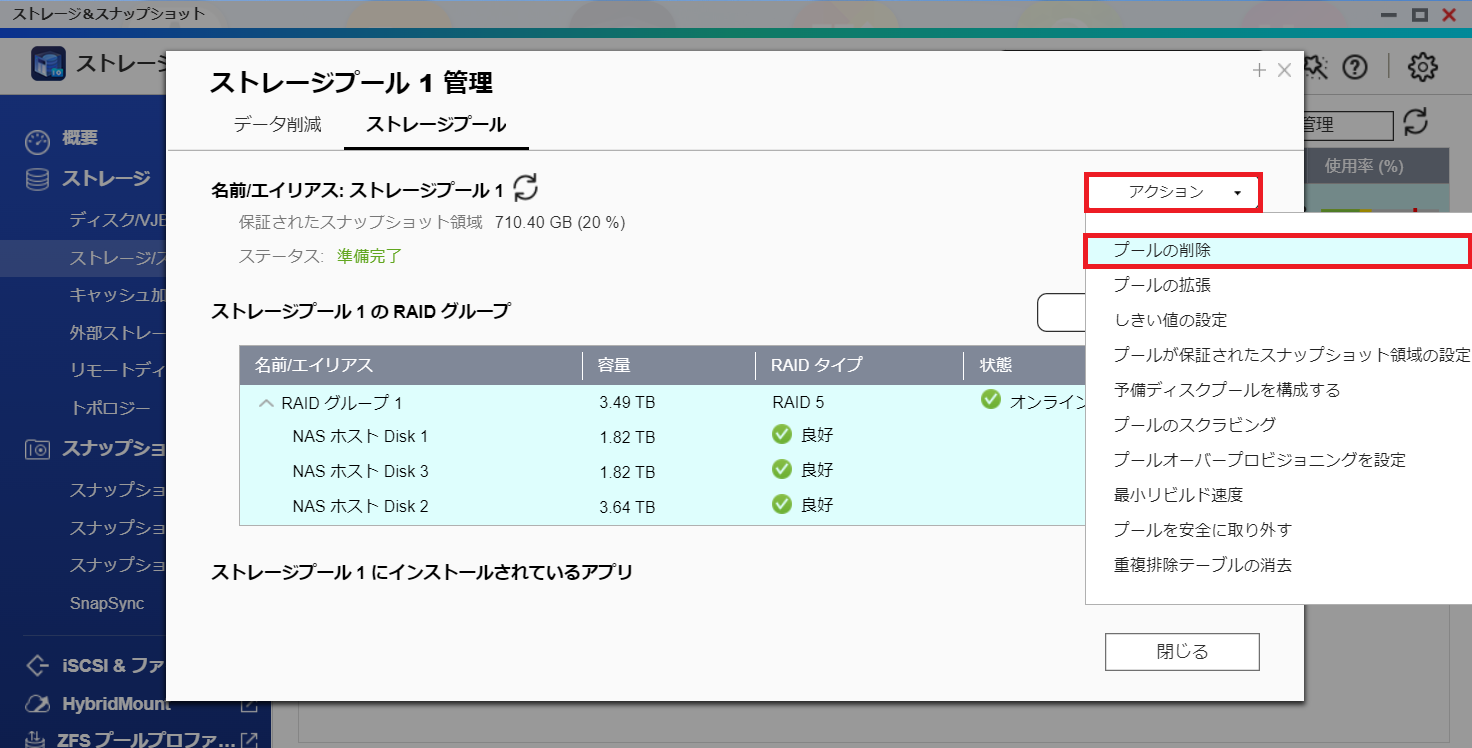Click the ストレージ disk stack icon in sidebar

coord(37,180)
